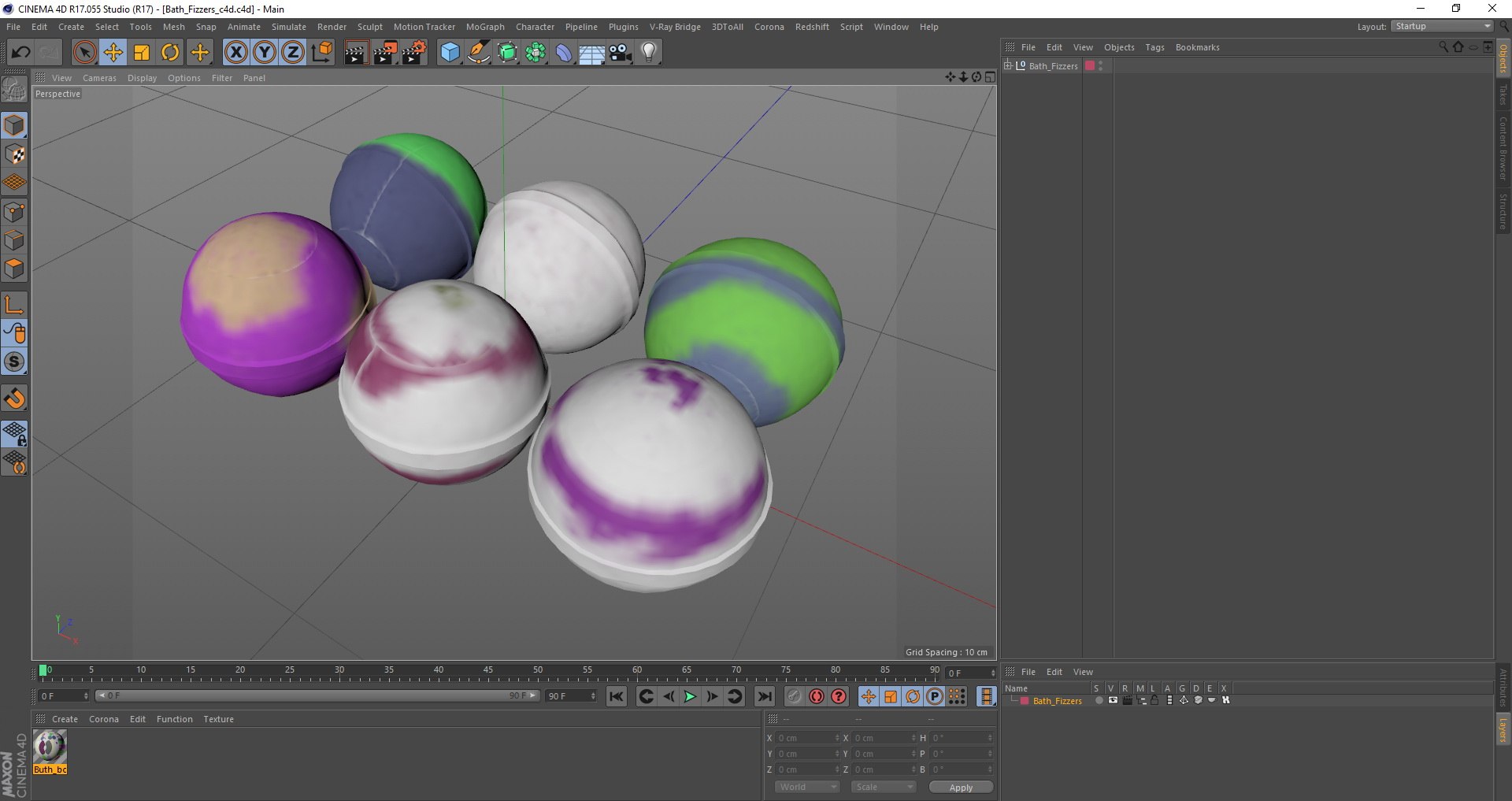Toggle Y axis lock
The height and width of the screenshot is (801, 1512).
click(265, 53)
